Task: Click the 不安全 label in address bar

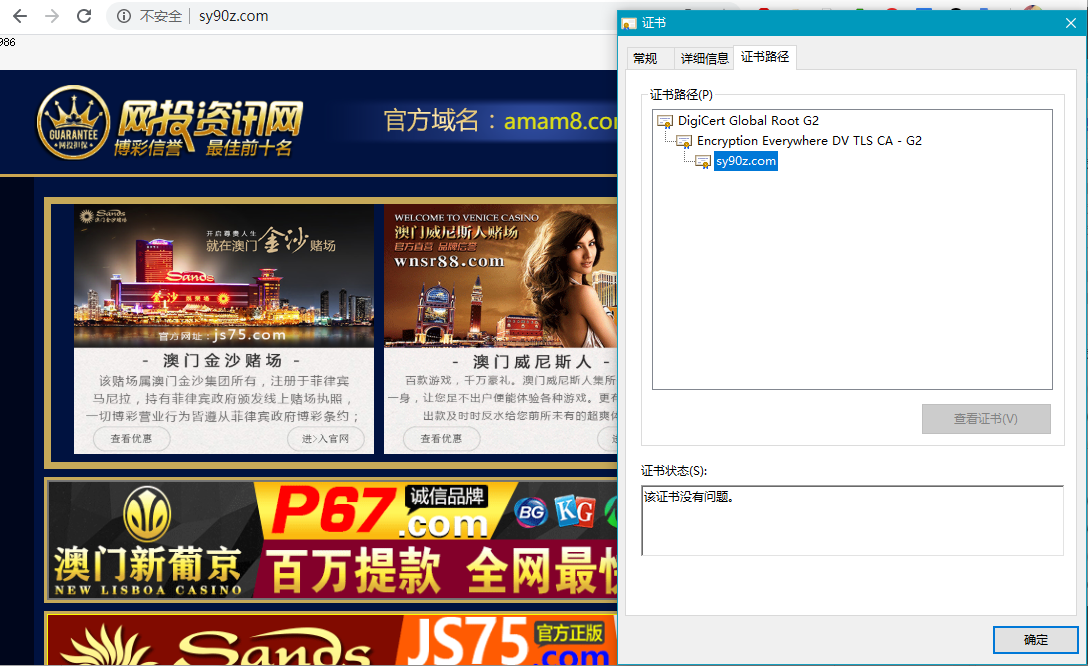Action: (161, 16)
